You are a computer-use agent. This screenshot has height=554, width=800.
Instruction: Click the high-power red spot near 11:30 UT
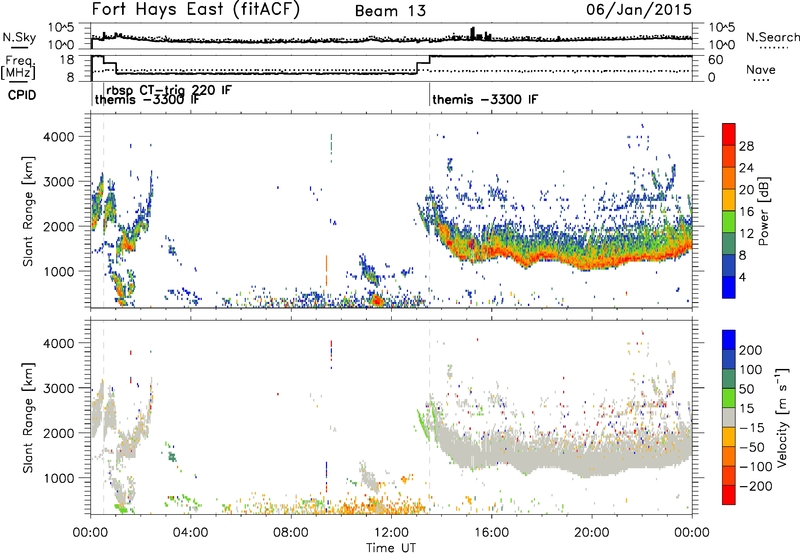(x=377, y=299)
